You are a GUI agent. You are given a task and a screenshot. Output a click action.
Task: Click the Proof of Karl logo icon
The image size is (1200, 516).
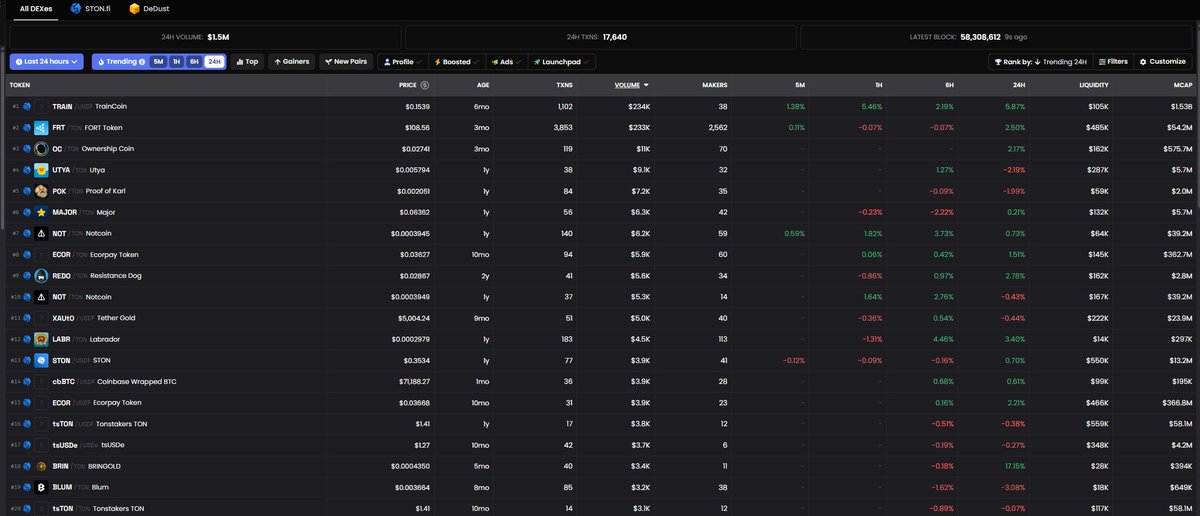[x=42, y=191]
